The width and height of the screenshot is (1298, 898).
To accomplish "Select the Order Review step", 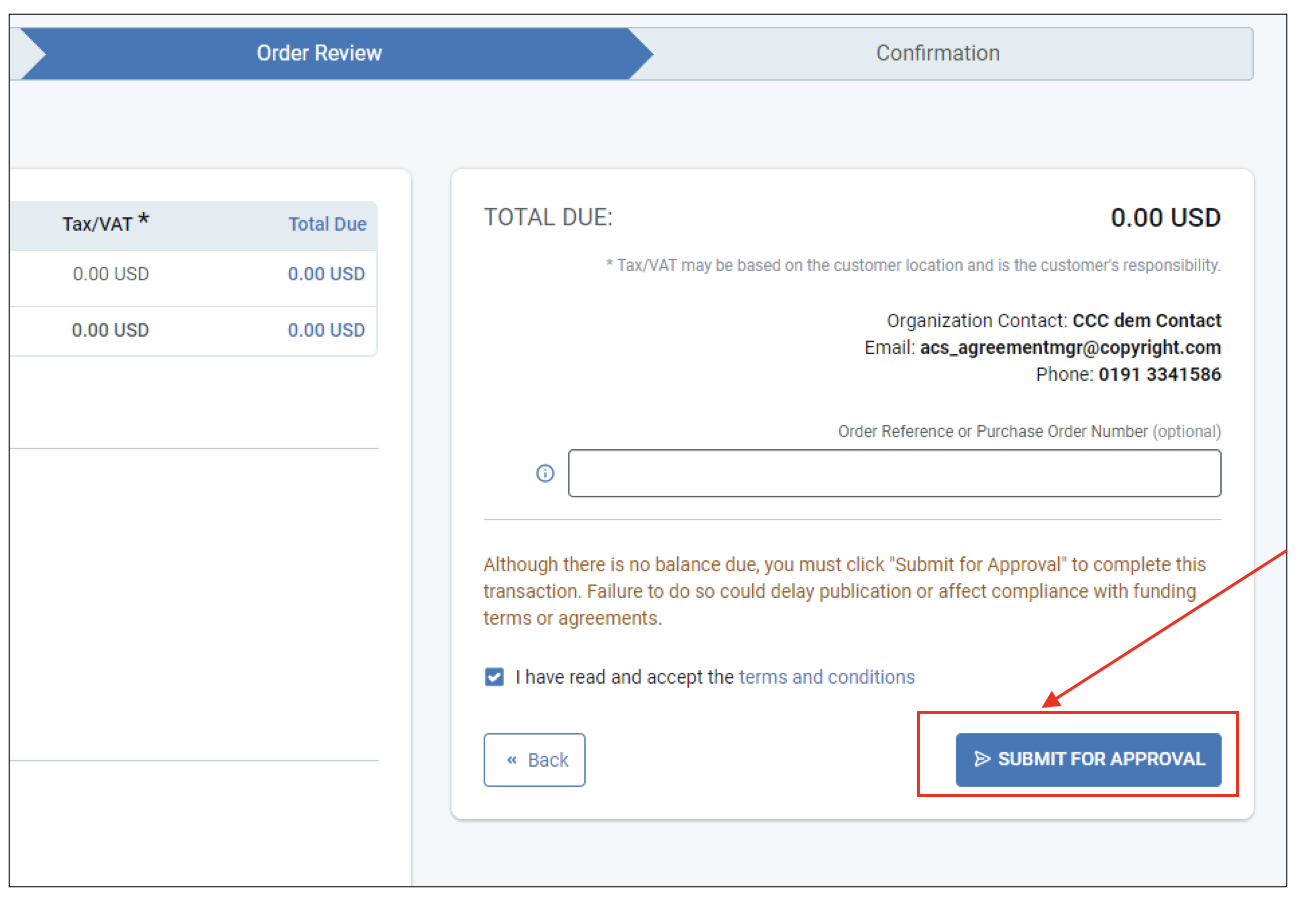I will pyautogui.click(x=319, y=53).
